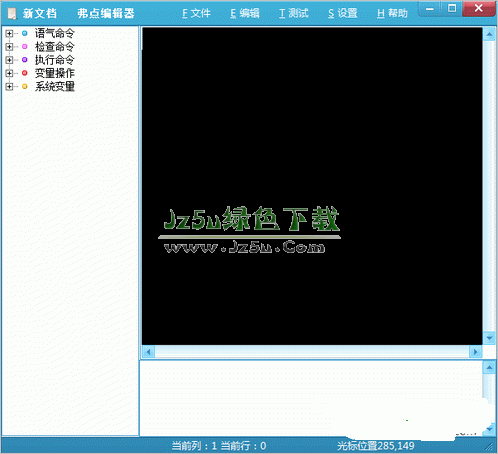Image resolution: width=498 pixels, height=454 pixels.
Task: Expand the 系统变量 tree node
Action: tap(9, 87)
